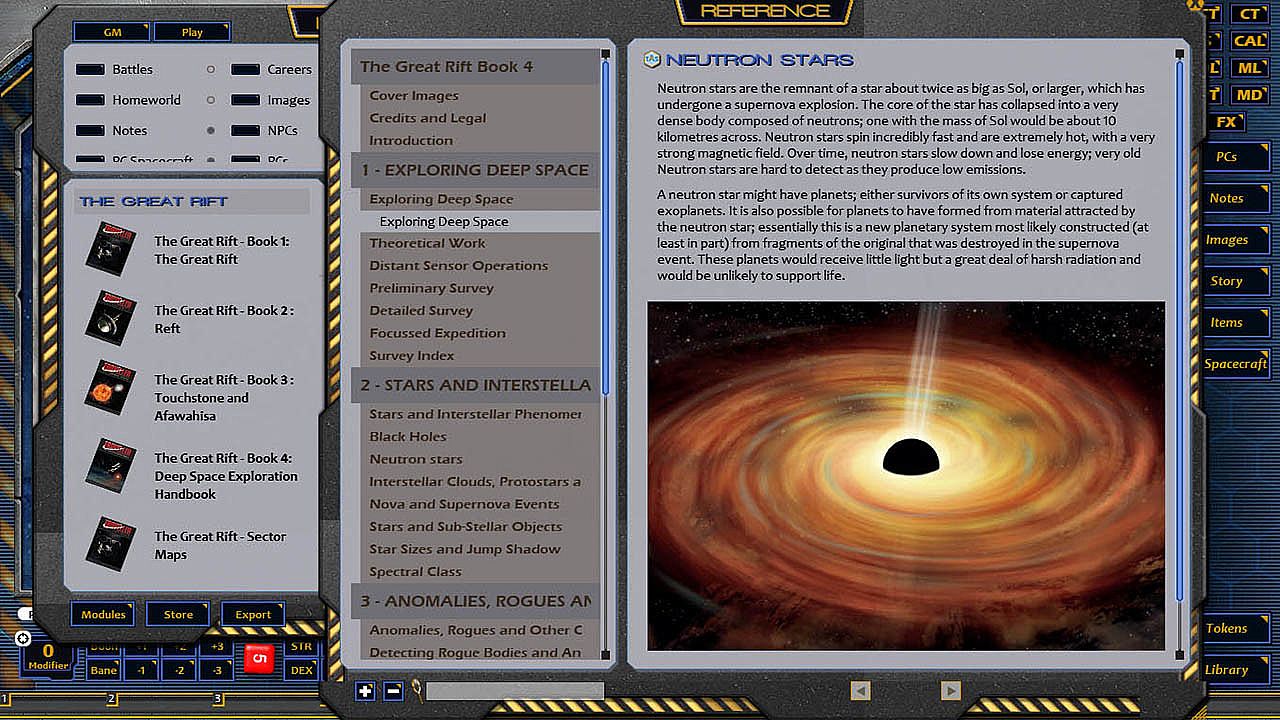Expand the '3 - Anomalies, Rogues' chapter header

(x=474, y=601)
